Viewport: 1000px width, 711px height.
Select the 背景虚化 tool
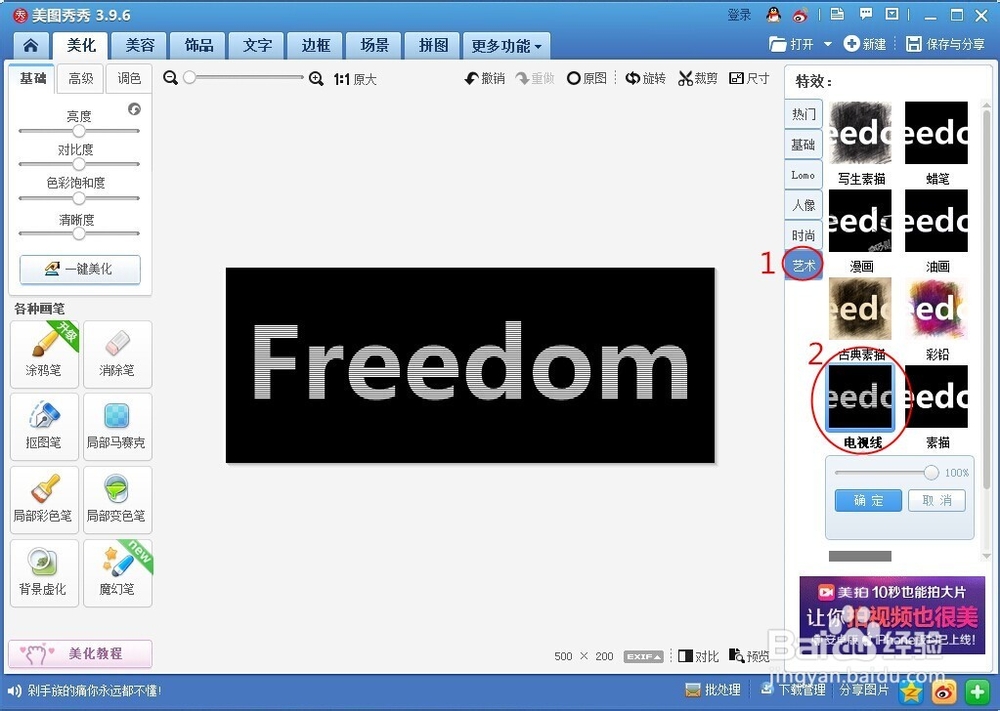tap(44, 573)
